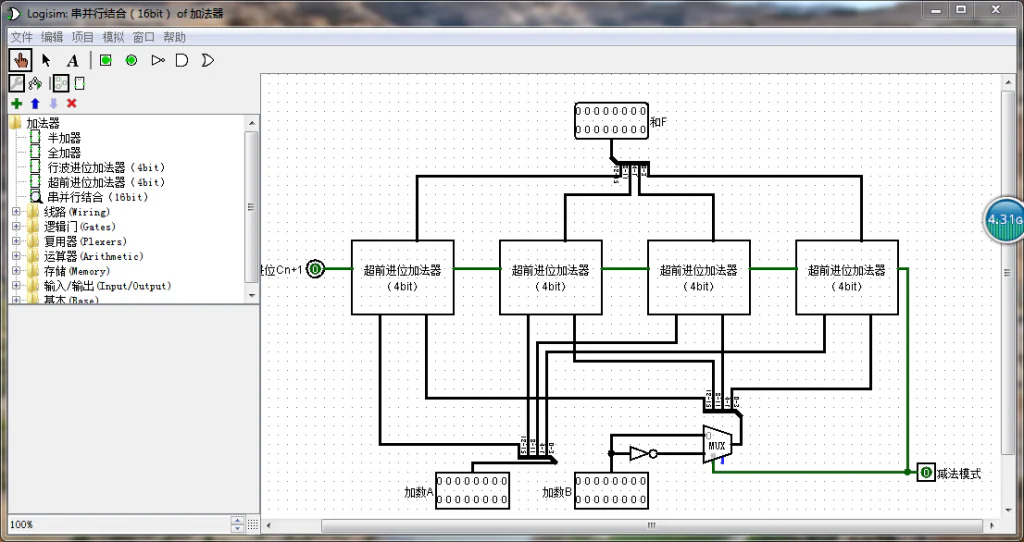Pick the output pin tool
The width and height of the screenshot is (1024, 542).
click(131, 60)
